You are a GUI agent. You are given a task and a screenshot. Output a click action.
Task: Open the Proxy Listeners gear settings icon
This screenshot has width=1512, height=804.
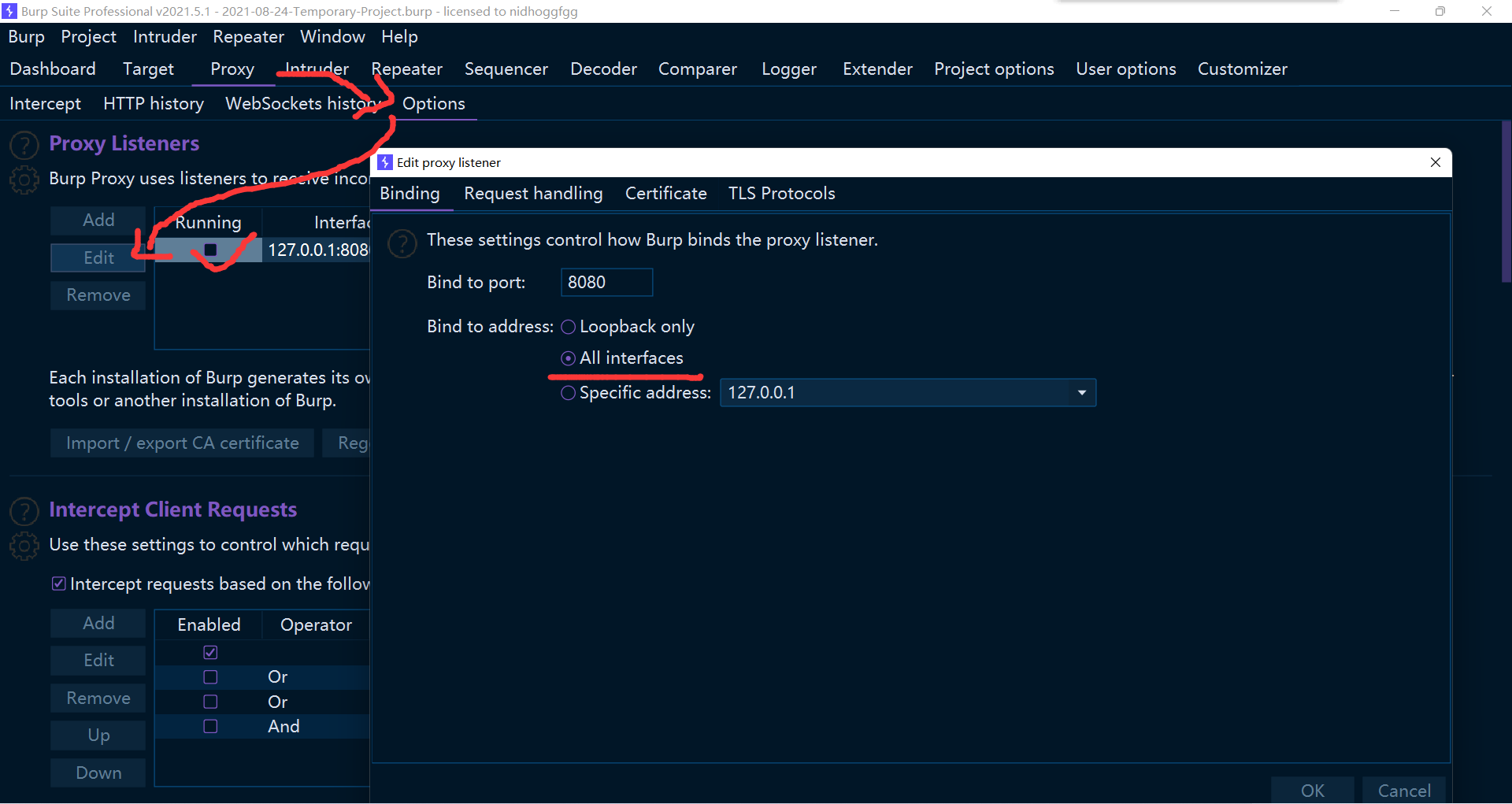tap(24, 180)
